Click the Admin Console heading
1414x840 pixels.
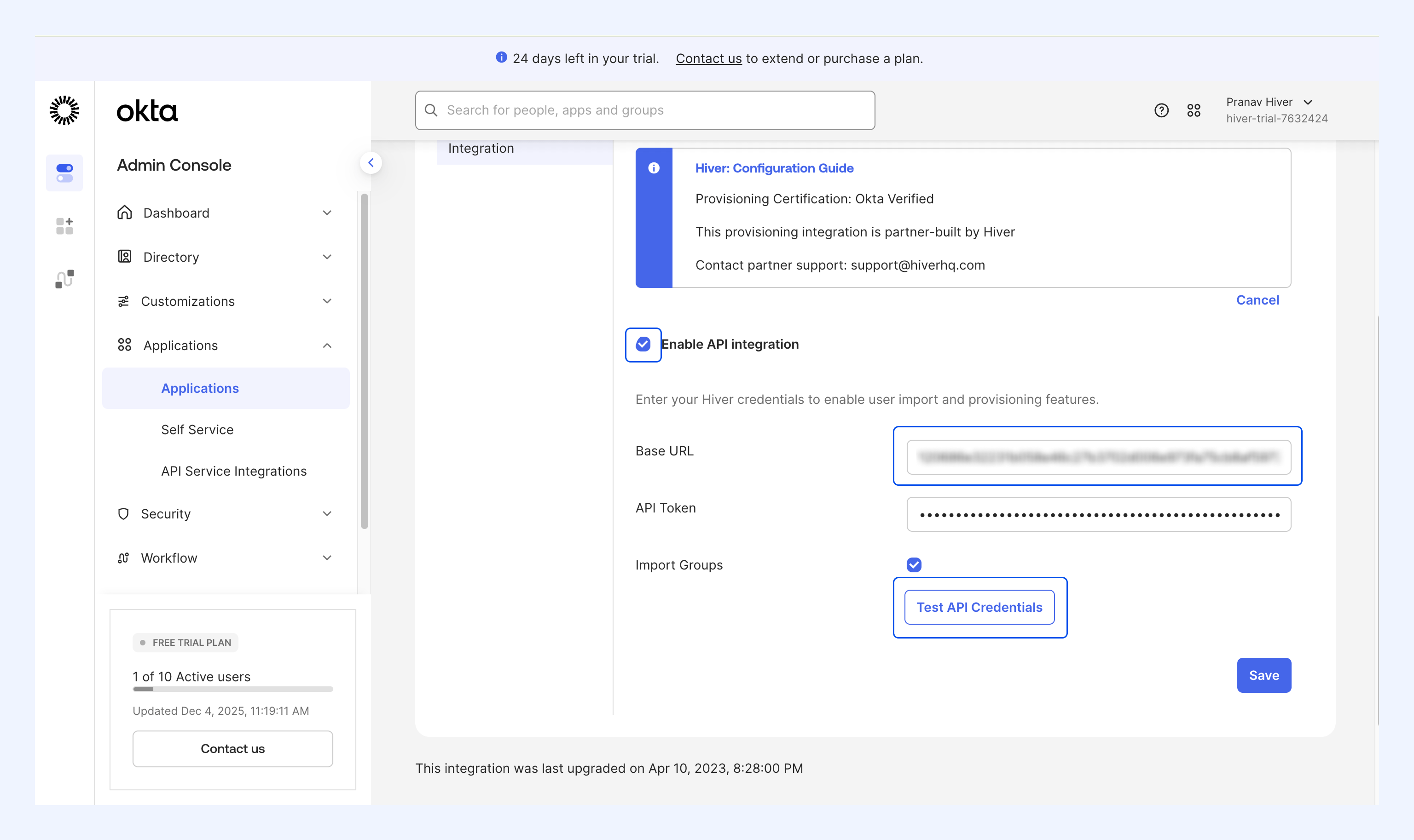[174, 165]
